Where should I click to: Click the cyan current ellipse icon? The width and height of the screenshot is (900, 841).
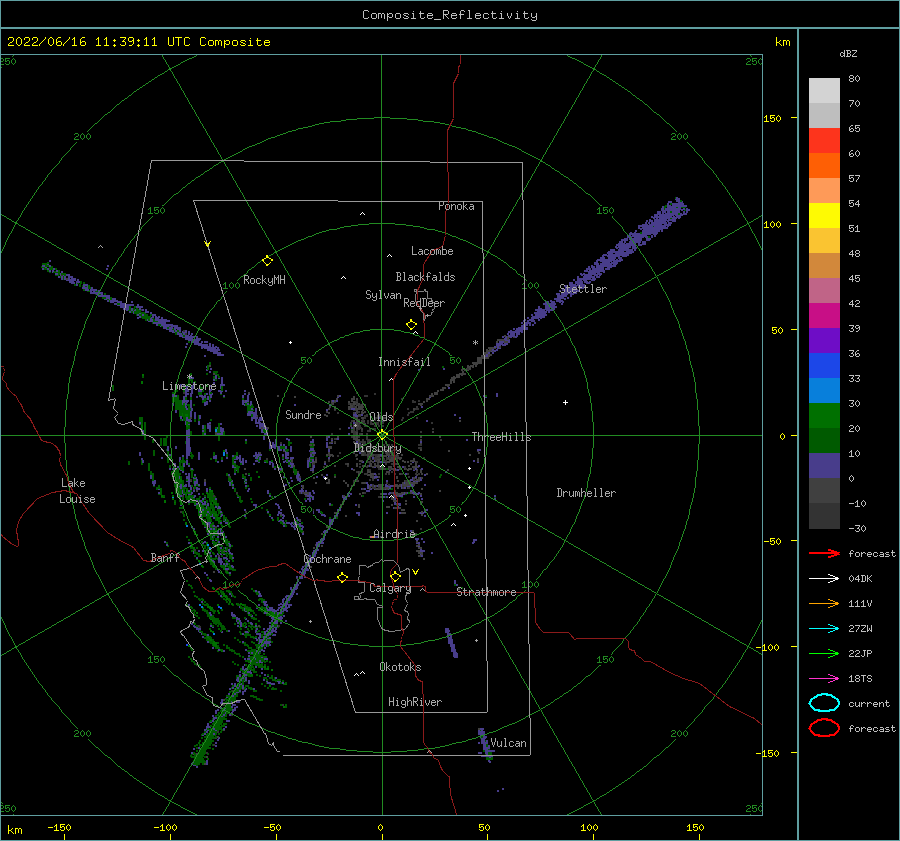pos(824,703)
